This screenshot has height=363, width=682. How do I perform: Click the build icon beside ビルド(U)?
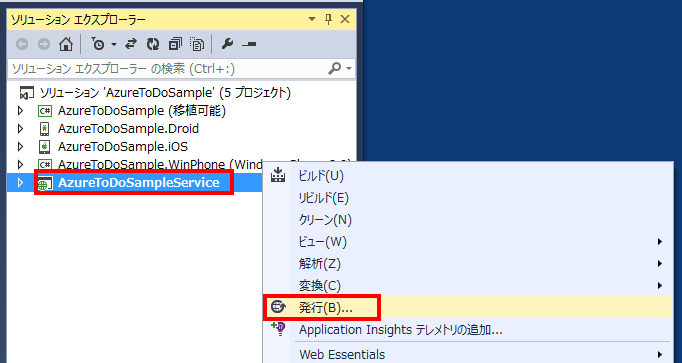(x=278, y=175)
